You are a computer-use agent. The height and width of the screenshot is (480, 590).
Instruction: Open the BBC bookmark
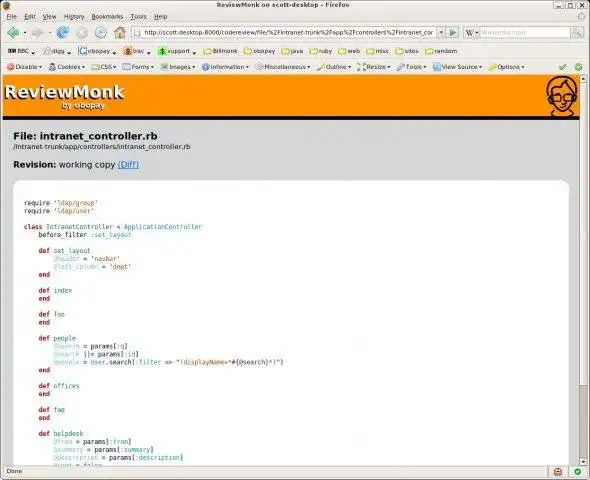click(21, 51)
